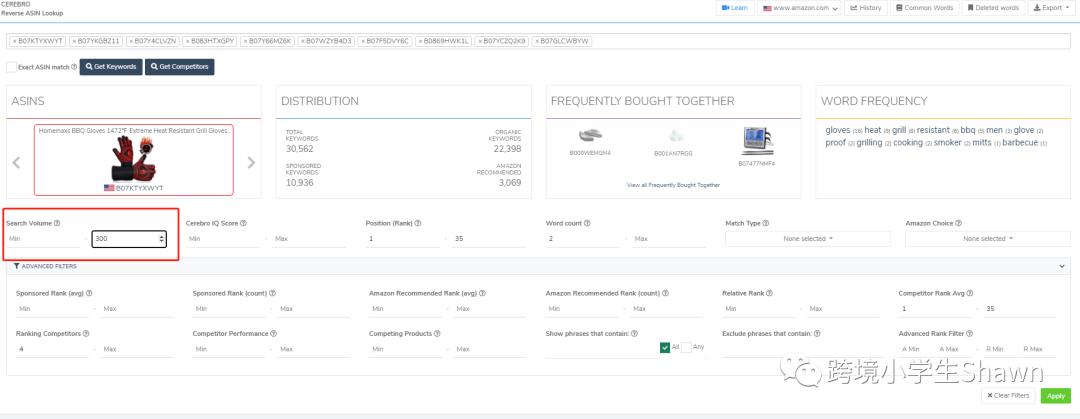This screenshot has width=1080, height=419.
Task: Click the Get Keywords button
Action: click(110, 67)
